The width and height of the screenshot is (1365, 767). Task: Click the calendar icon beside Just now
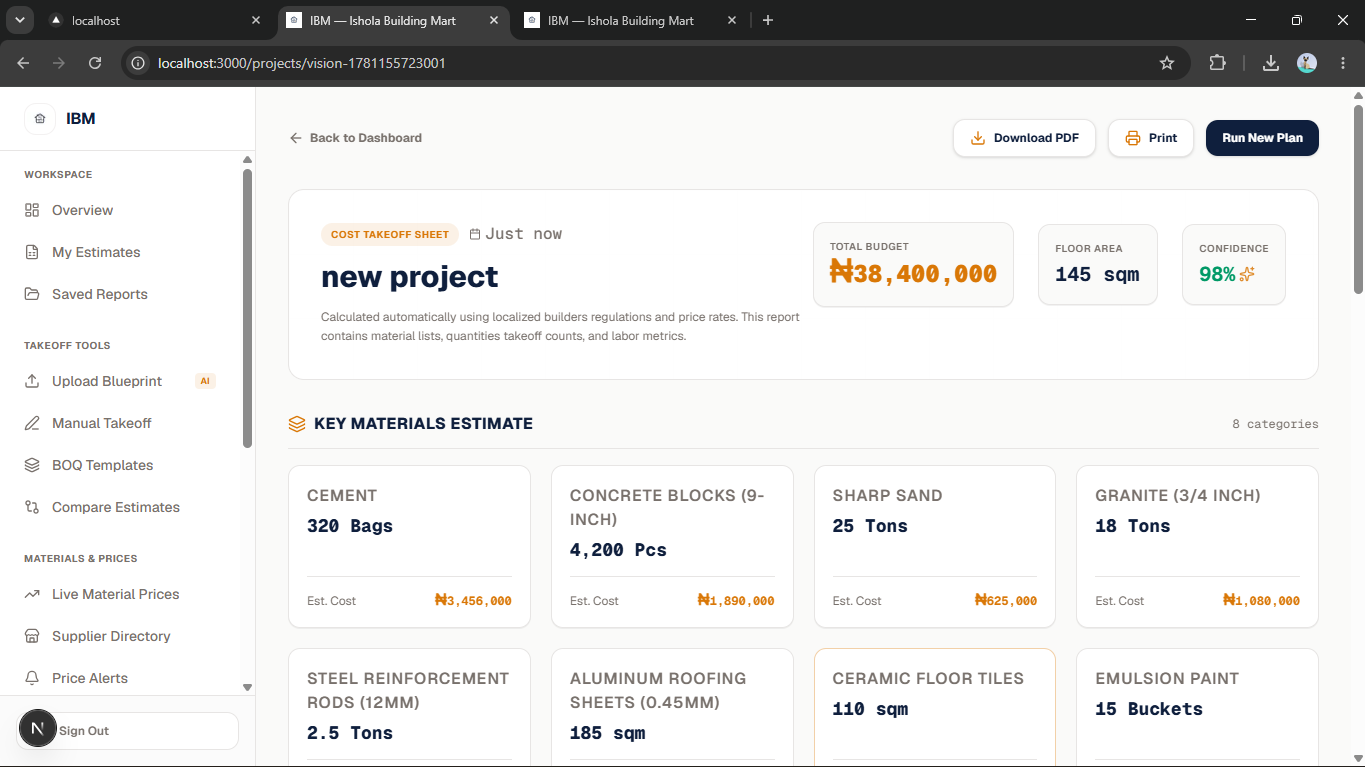(475, 234)
